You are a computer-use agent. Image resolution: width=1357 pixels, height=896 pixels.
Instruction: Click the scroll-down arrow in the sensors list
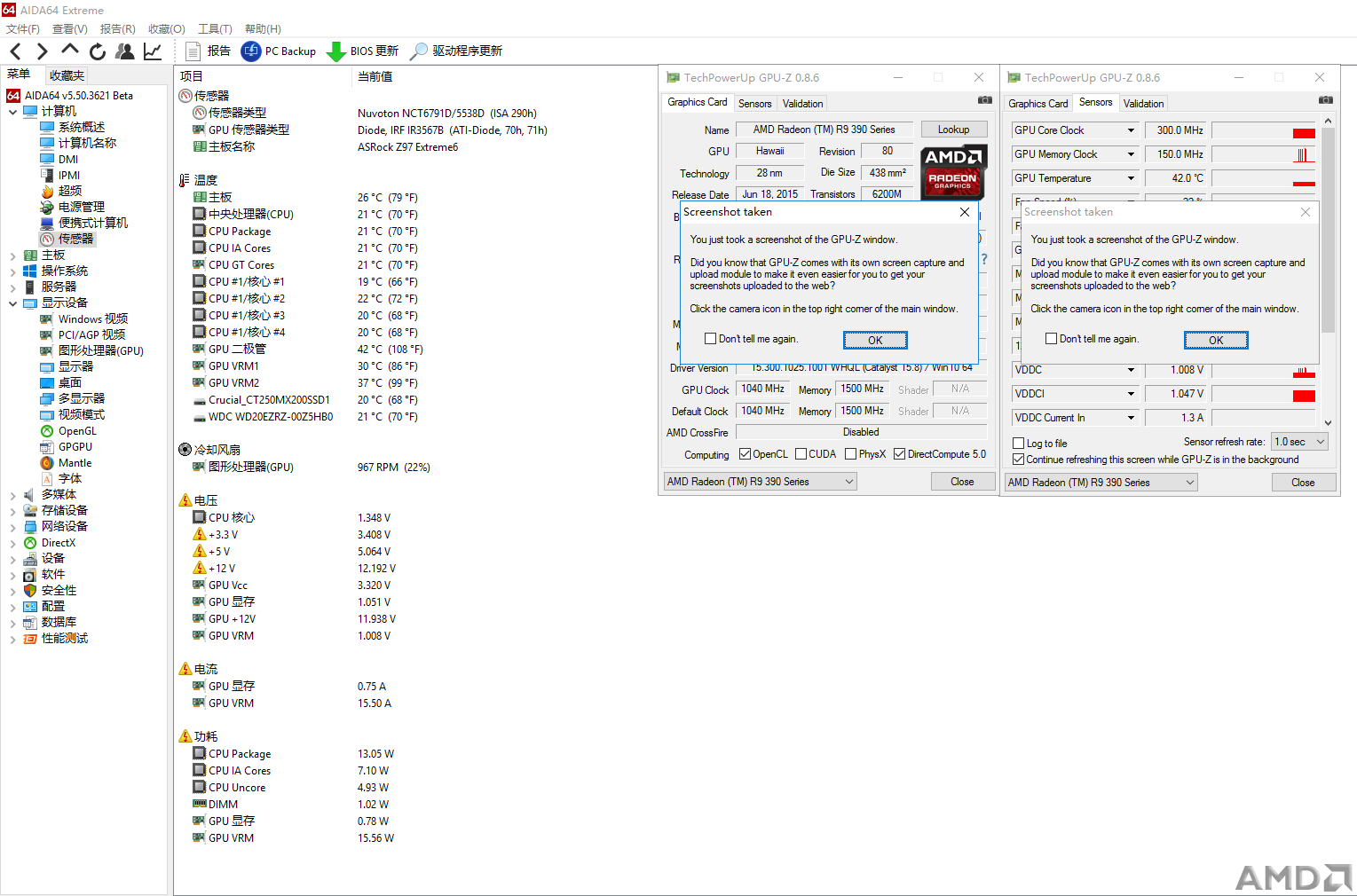coord(1329,423)
